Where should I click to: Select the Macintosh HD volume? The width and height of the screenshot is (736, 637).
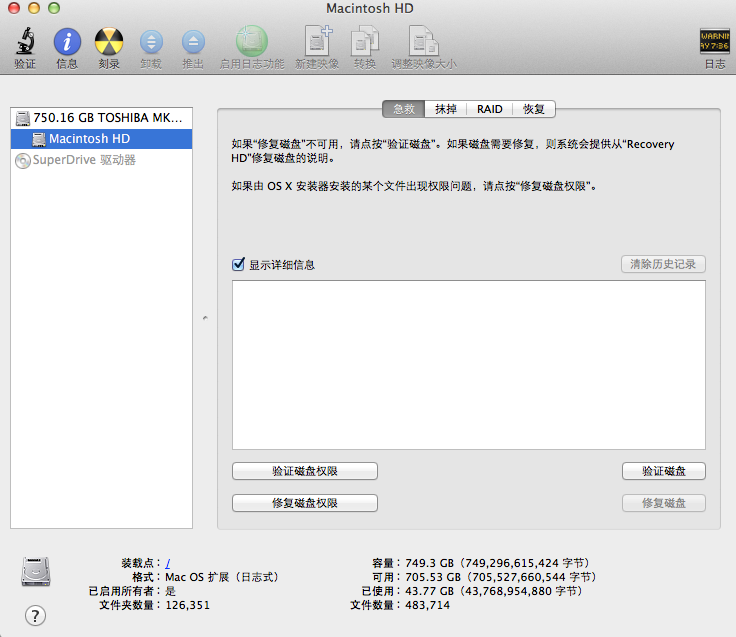click(x=101, y=139)
